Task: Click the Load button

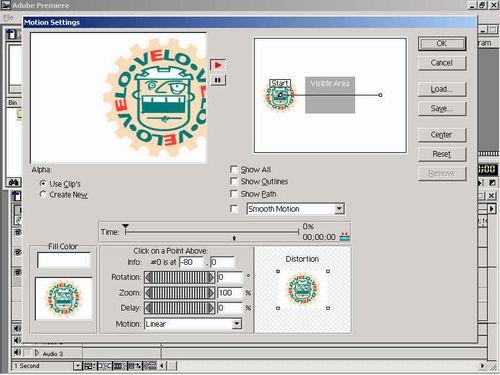Action: click(x=442, y=89)
